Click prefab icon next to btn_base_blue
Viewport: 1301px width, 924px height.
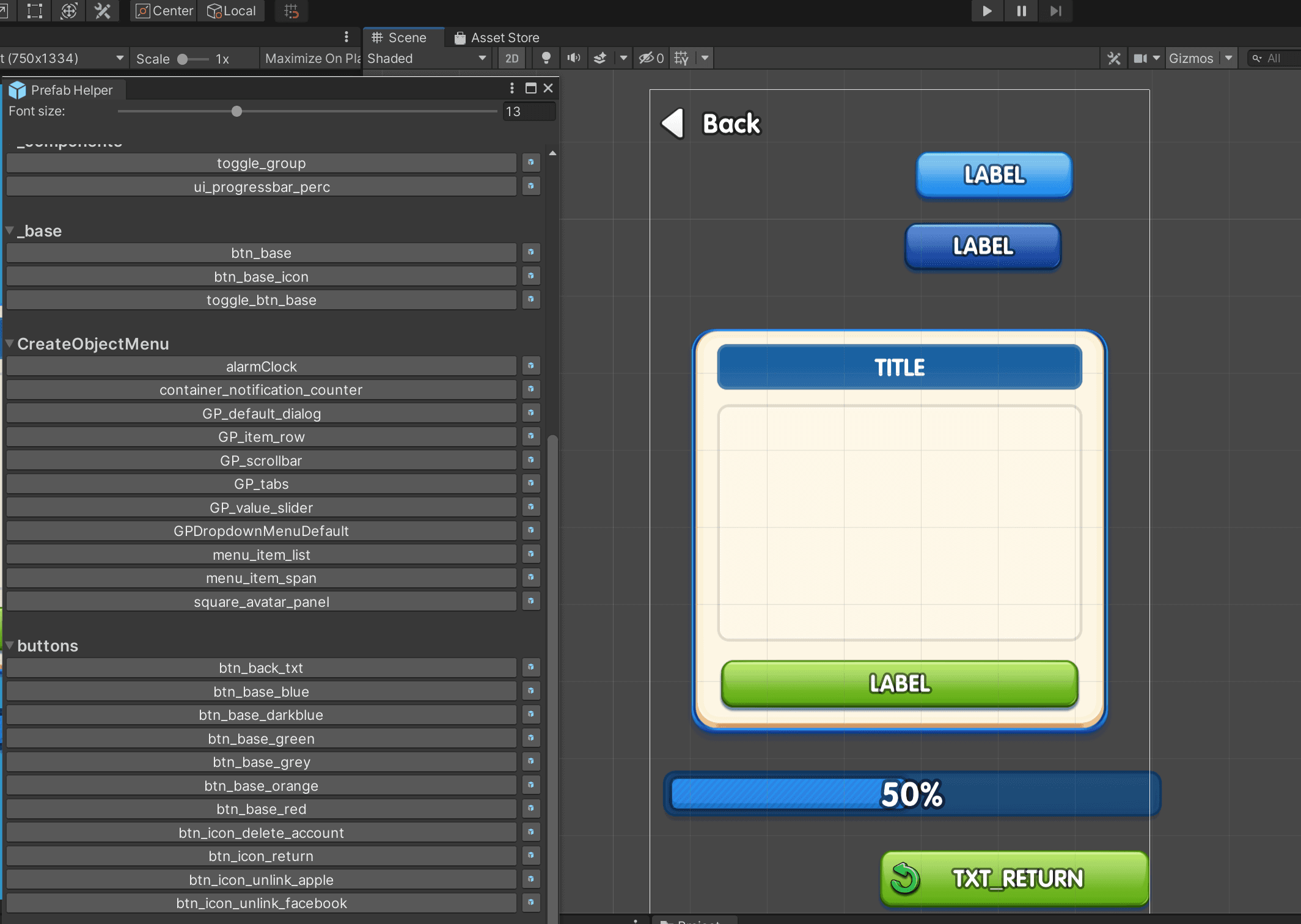[531, 691]
